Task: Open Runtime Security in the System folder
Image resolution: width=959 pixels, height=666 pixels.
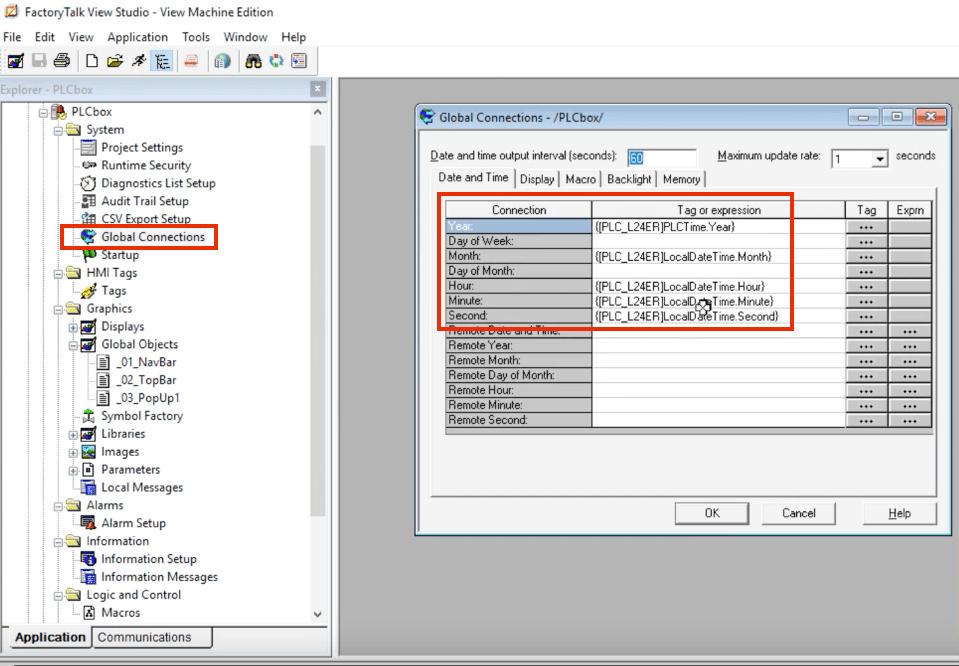Action: click(145, 165)
